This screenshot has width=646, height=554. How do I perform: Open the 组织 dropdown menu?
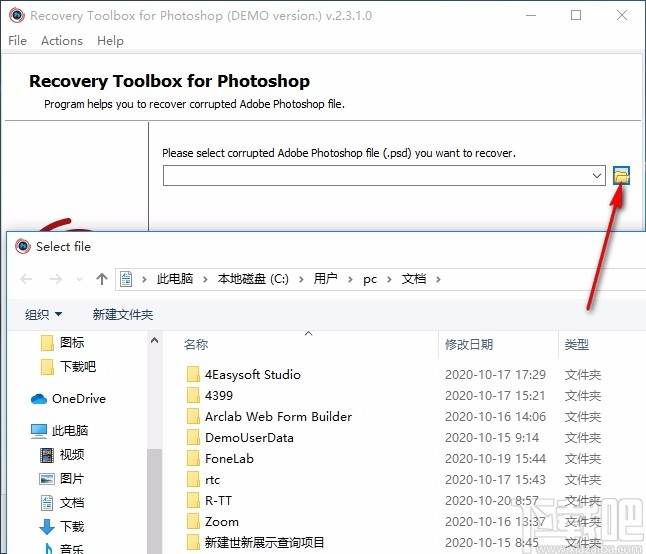pos(43,315)
